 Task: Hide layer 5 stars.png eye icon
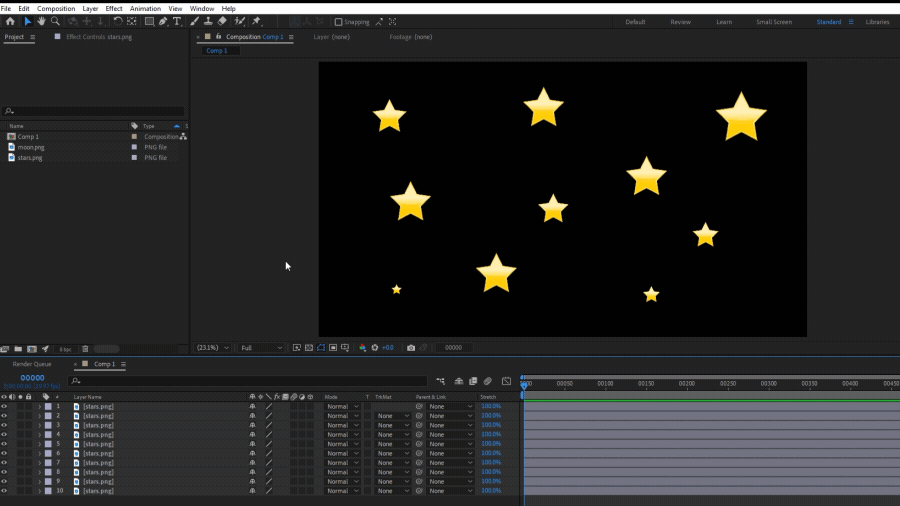click(4, 444)
